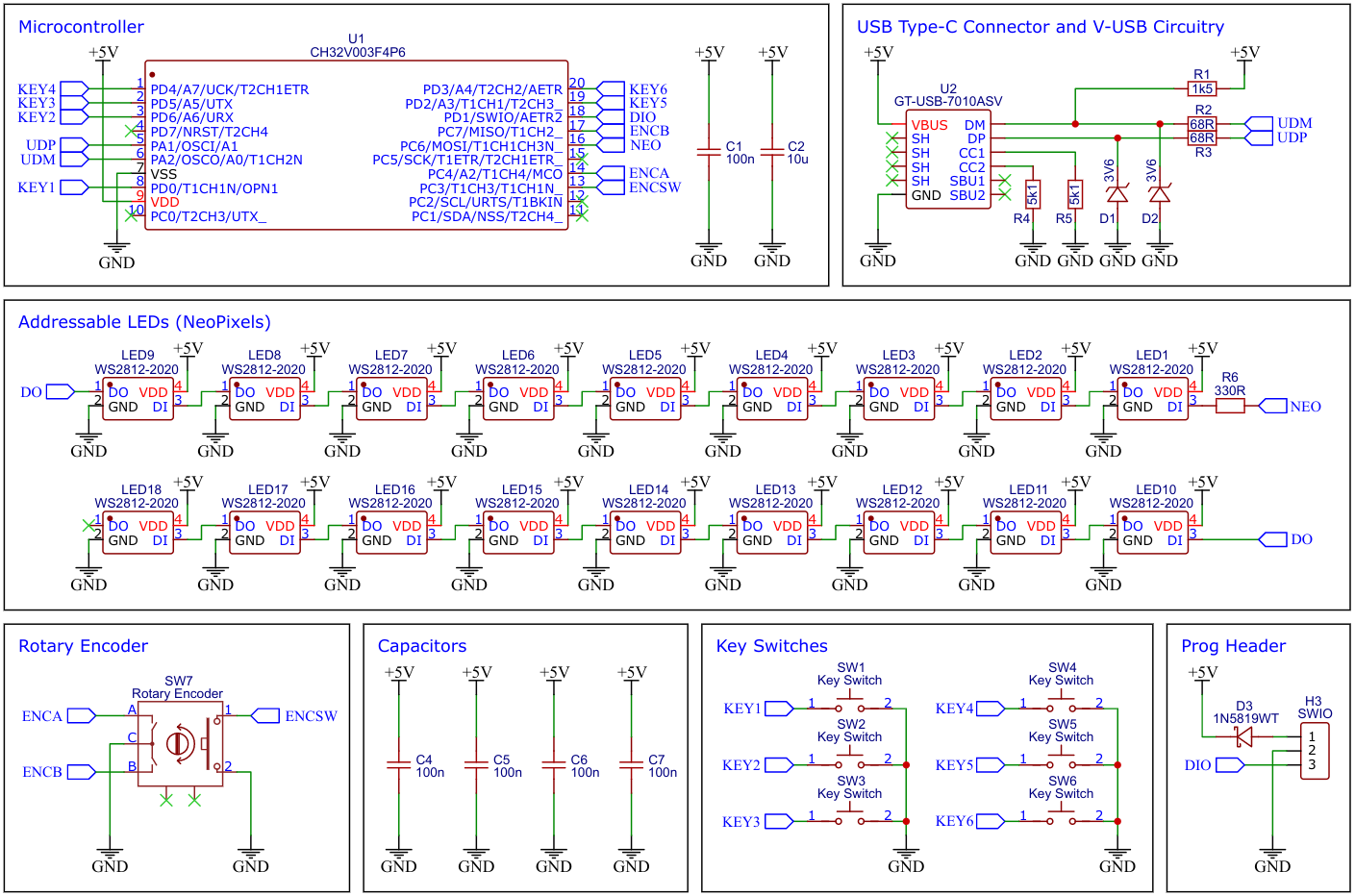
Task: Click the ENCSW net port at rotary encoder
Action: coord(294,716)
